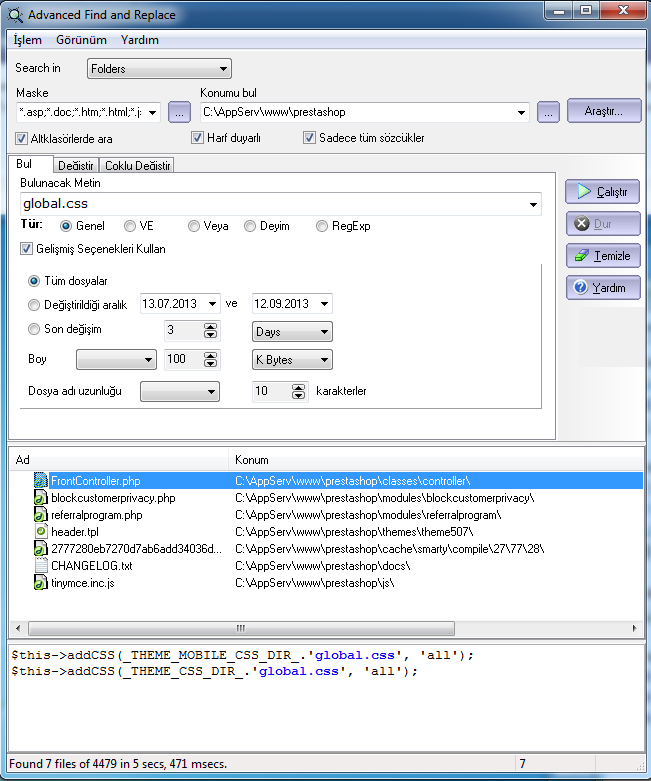Image resolution: width=651 pixels, height=781 pixels.
Task: Click the Son değişim value stepper
Action: click(211, 331)
